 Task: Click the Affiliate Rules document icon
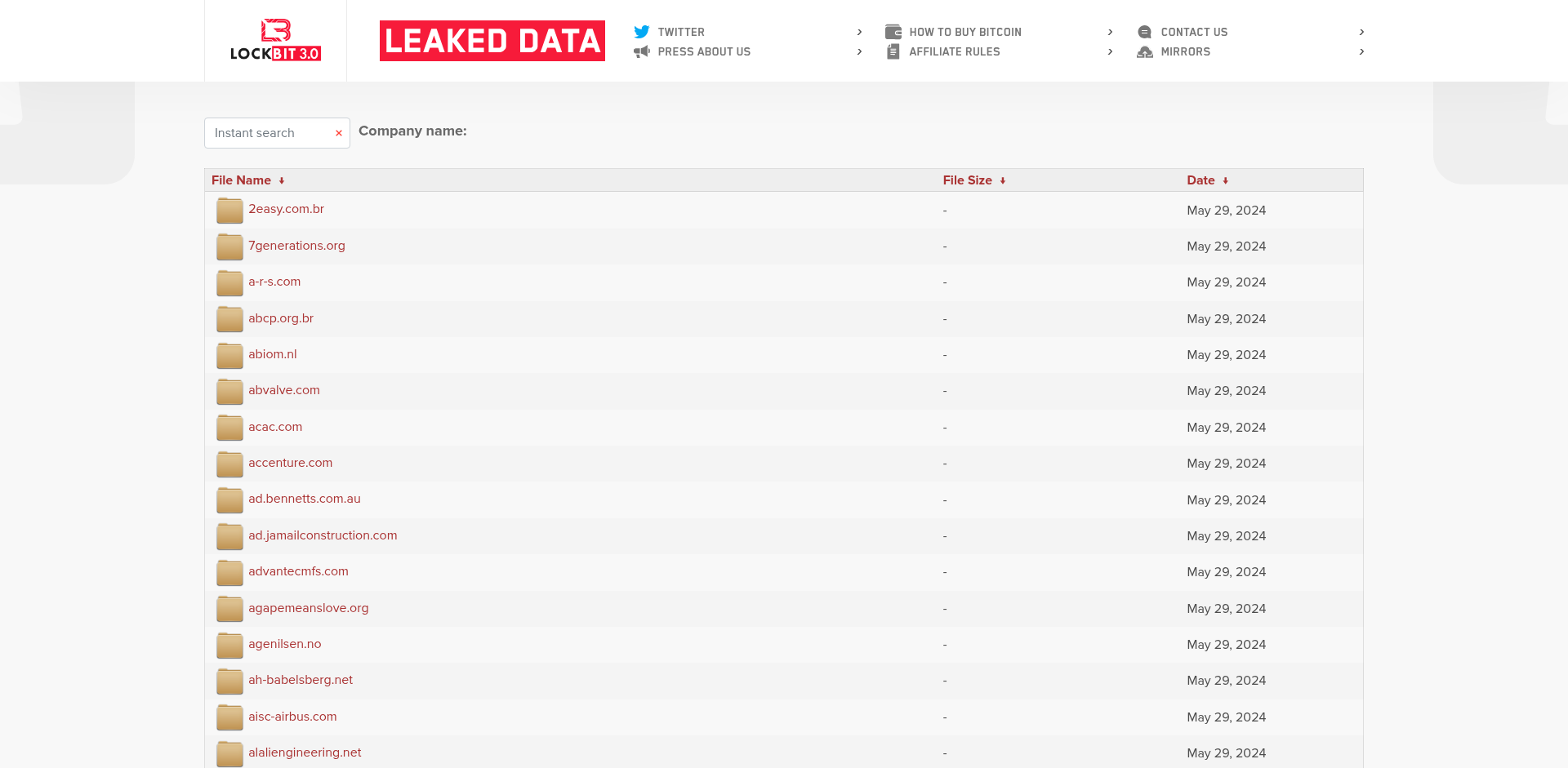click(893, 51)
